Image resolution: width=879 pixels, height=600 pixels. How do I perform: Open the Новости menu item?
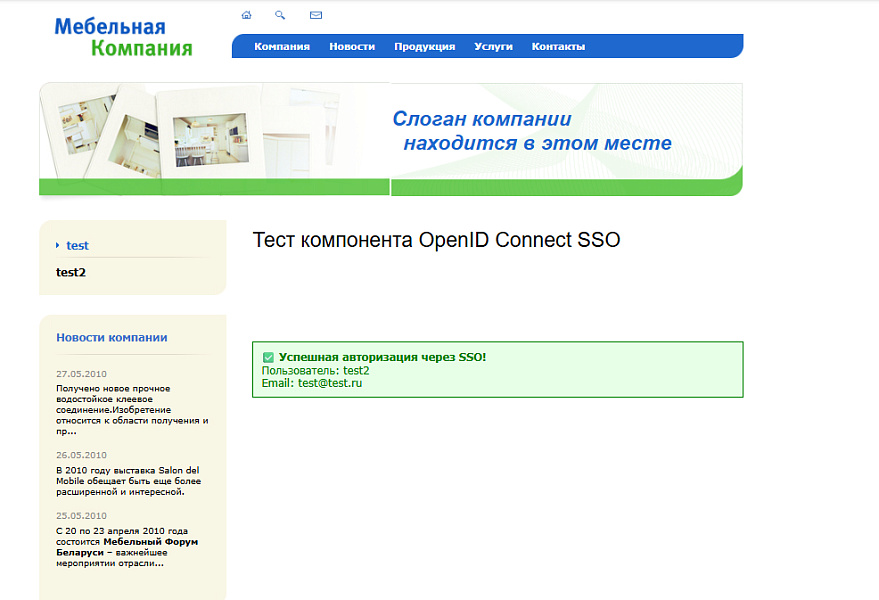click(x=352, y=46)
